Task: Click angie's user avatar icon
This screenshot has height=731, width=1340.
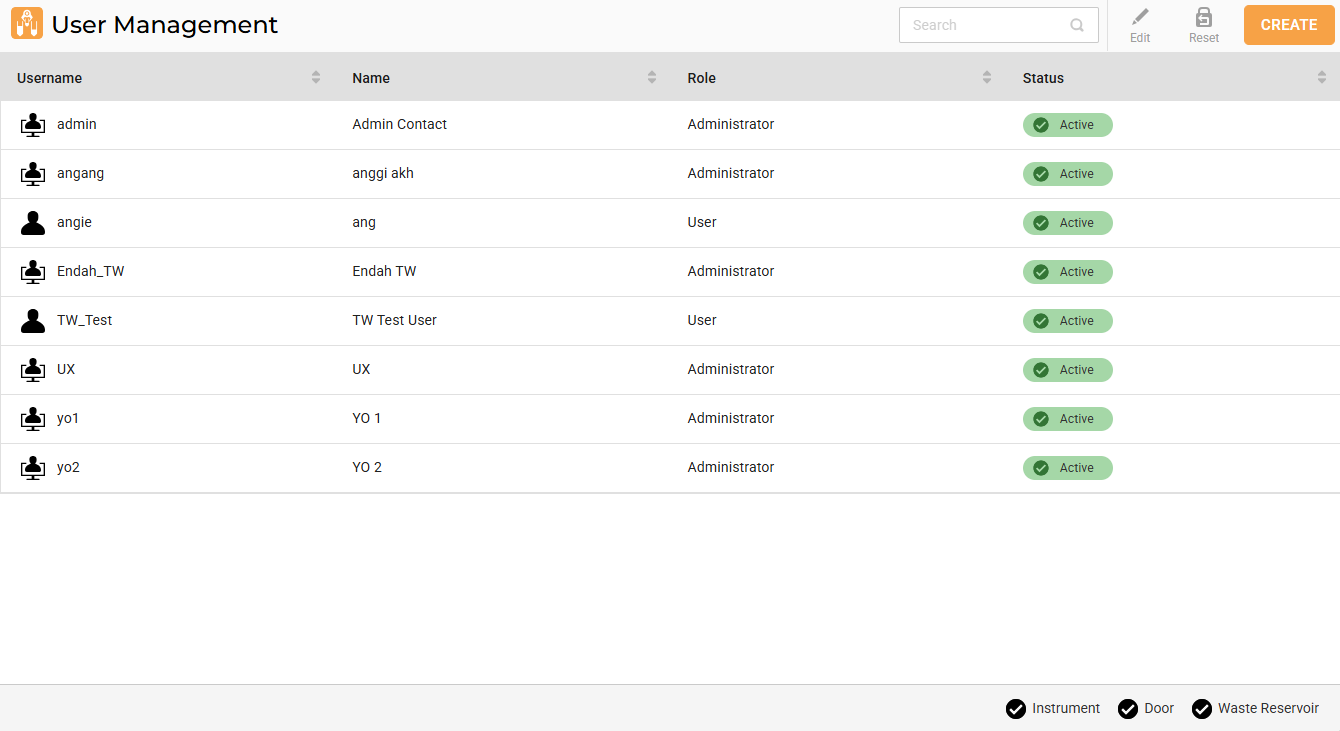Action: pos(33,223)
